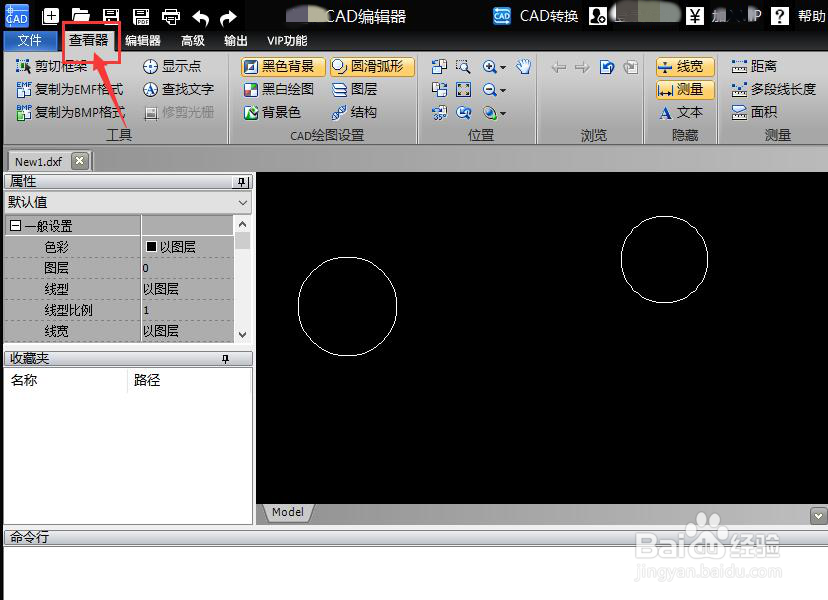
Task: Select the New1.dxf document tab
Action: point(39,162)
